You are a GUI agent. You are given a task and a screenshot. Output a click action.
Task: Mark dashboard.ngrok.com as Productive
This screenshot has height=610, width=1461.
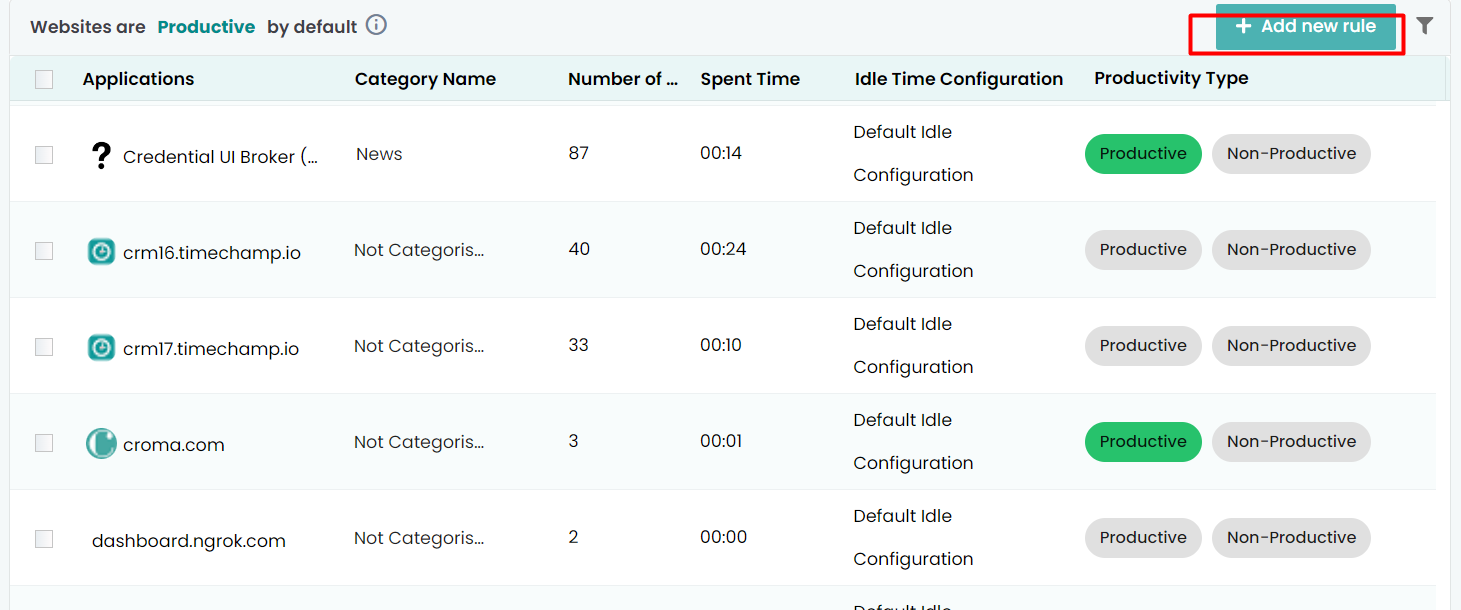tap(1143, 538)
